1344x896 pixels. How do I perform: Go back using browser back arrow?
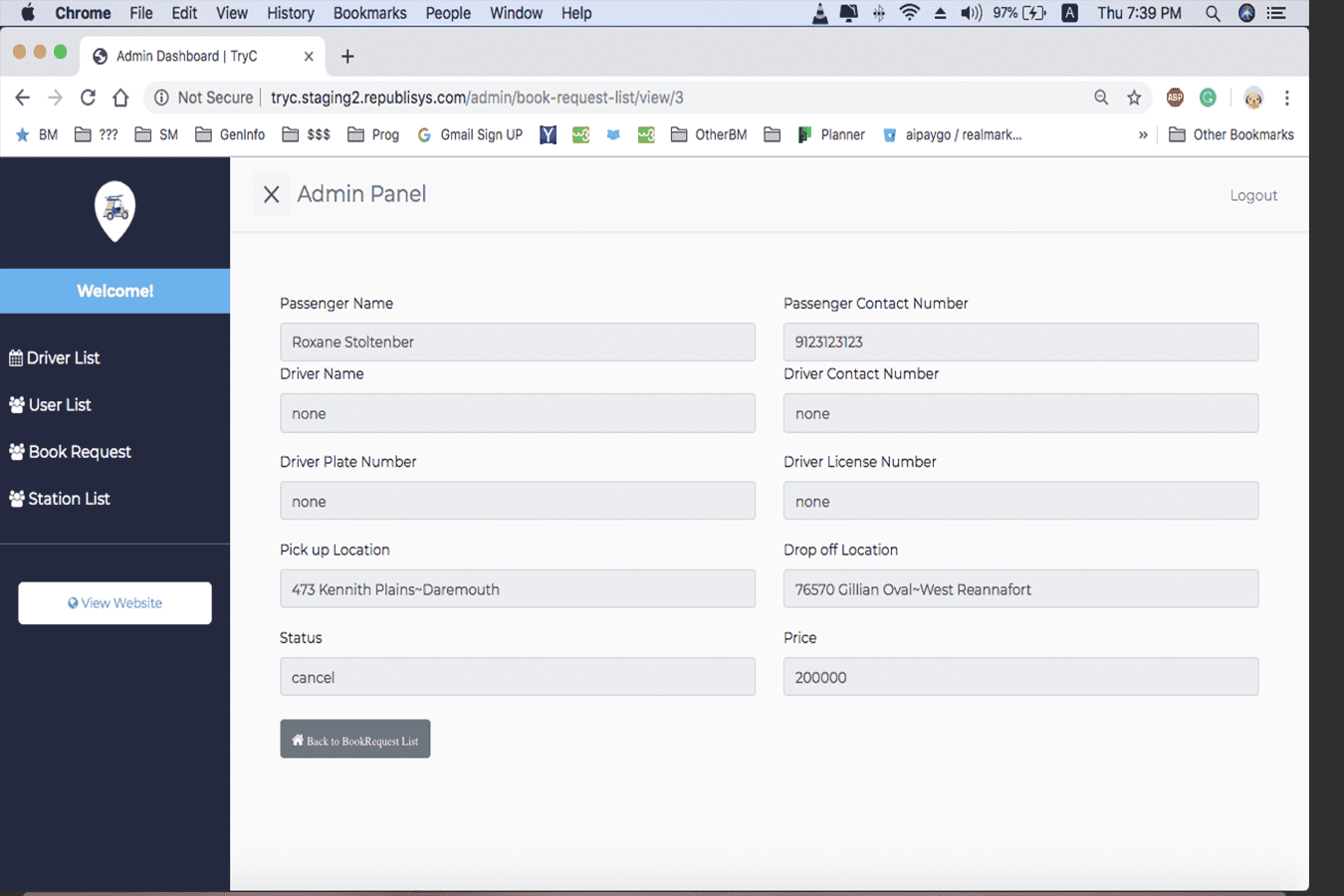[22, 98]
